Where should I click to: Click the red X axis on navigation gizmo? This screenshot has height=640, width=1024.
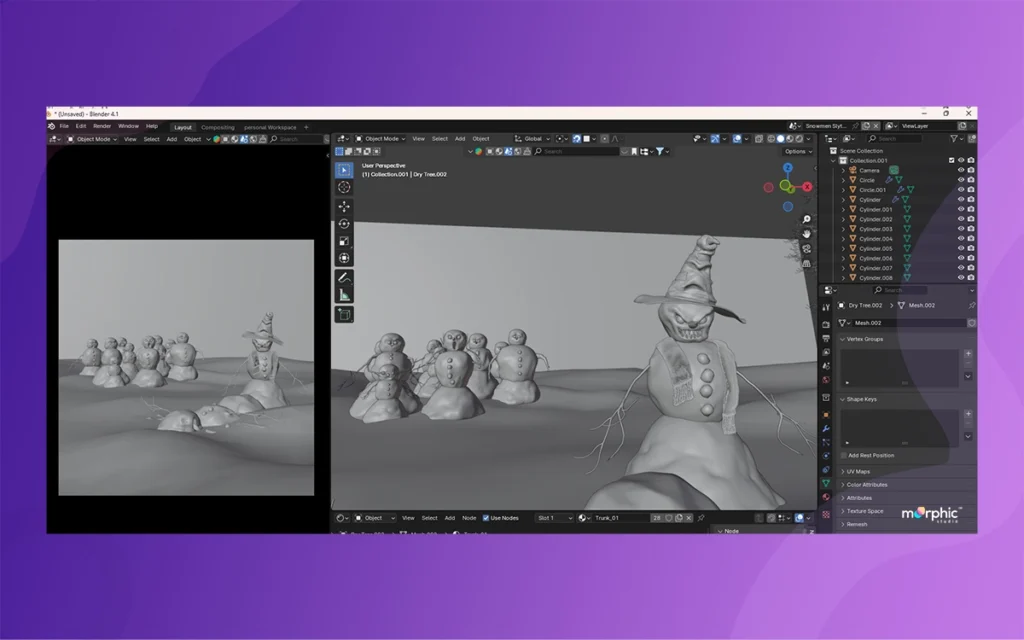point(807,187)
